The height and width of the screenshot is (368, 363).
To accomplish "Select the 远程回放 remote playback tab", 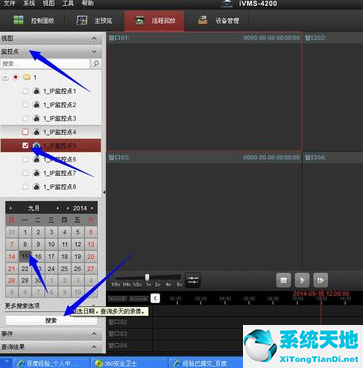I will pyautogui.click(x=155, y=21).
